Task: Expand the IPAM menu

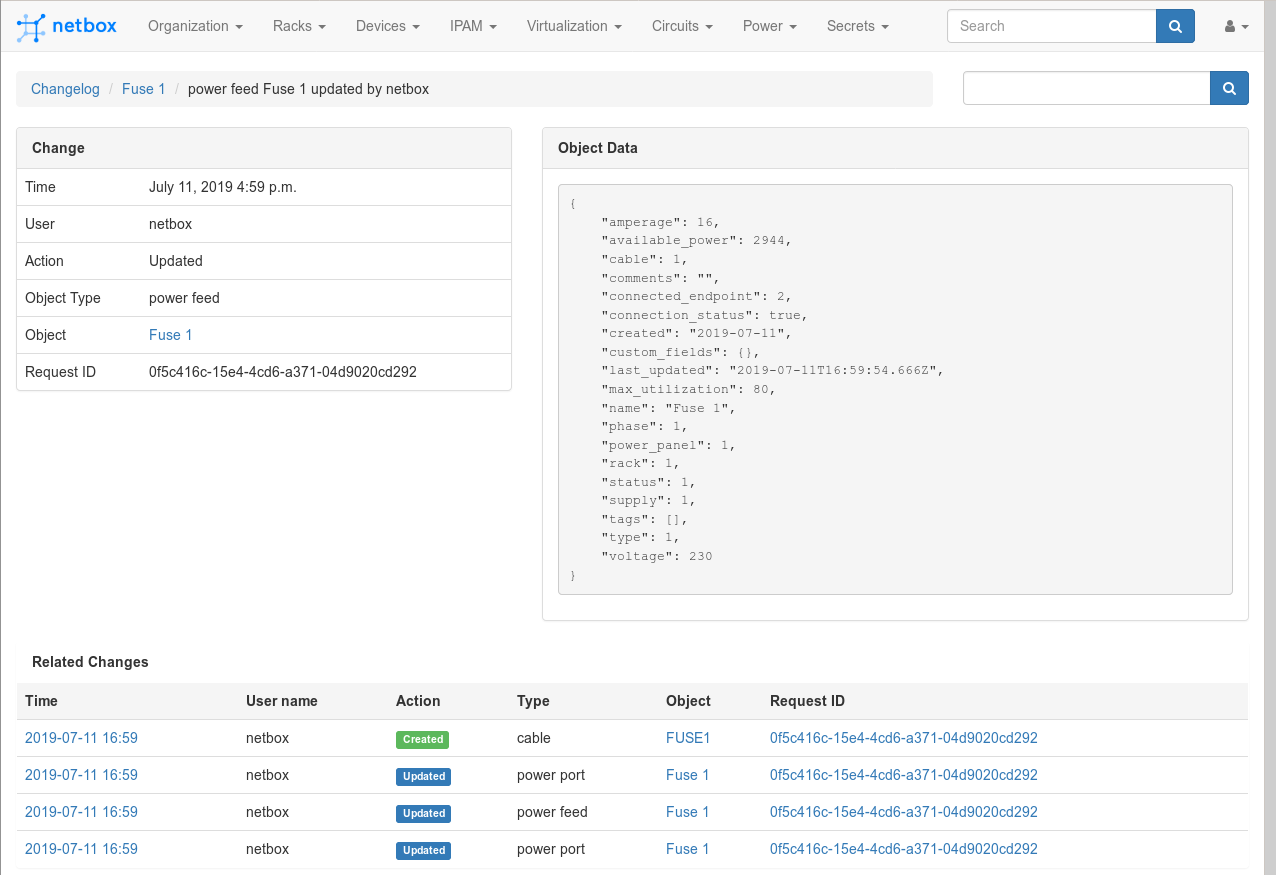Action: [x=474, y=26]
